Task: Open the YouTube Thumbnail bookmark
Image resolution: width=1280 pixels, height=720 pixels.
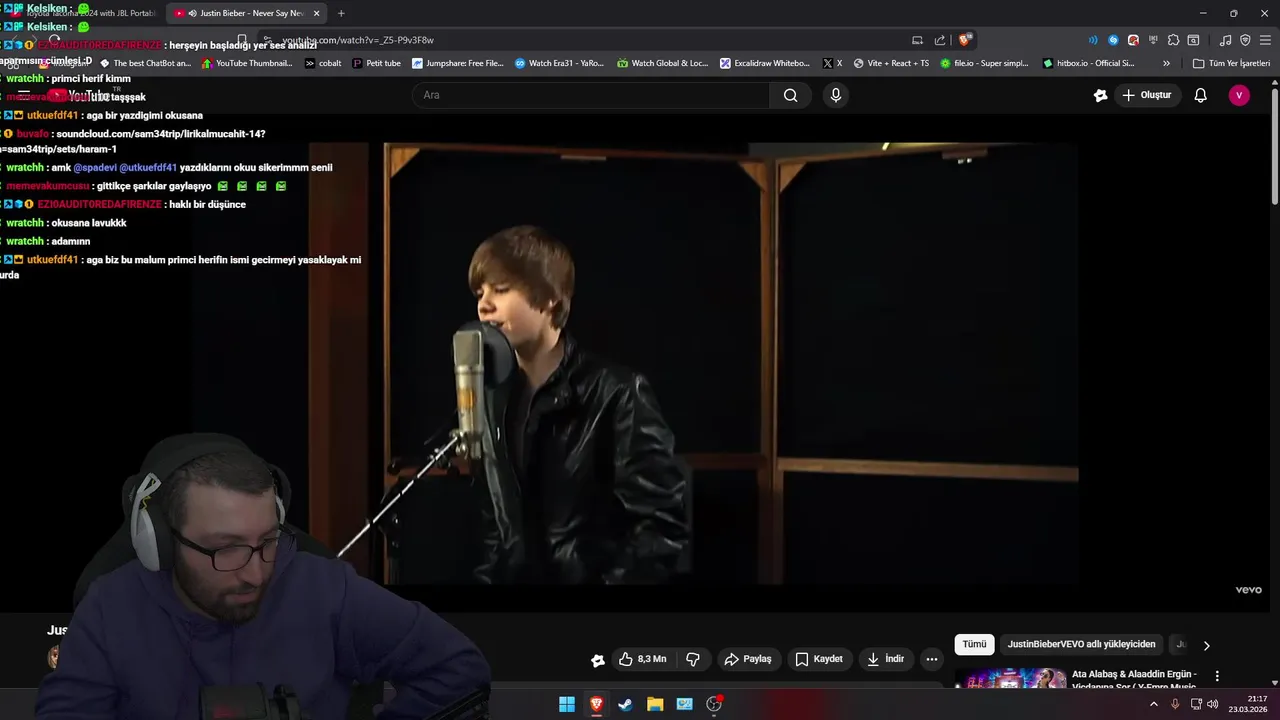Action: [248, 63]
